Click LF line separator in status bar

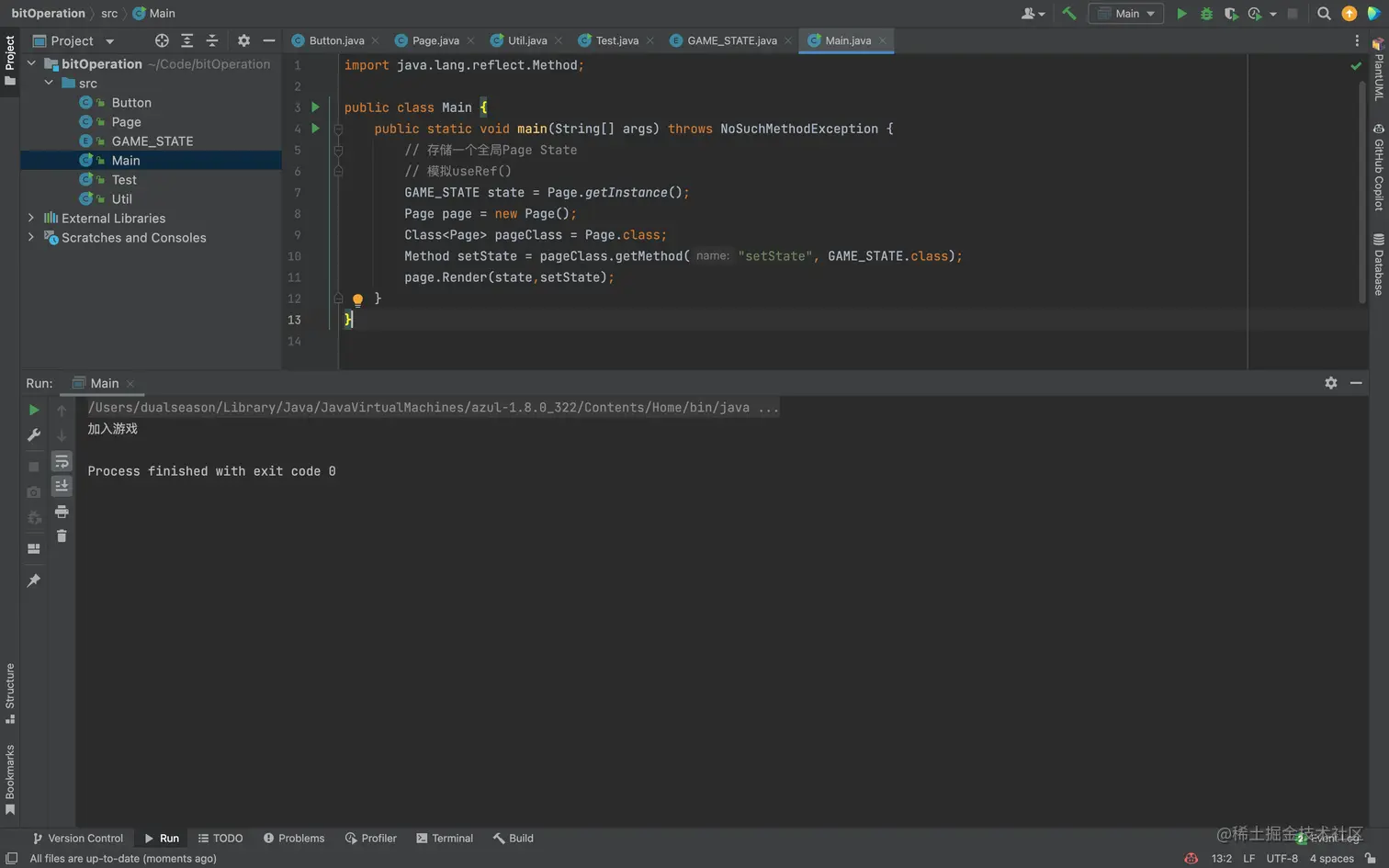click(x=1248, y=859)
